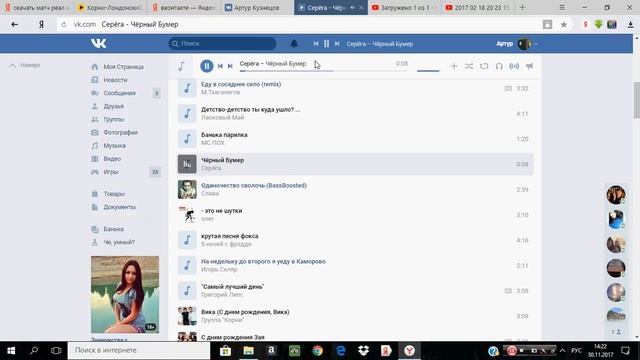640x360 pixels.
Task: Click the Windows taskbar search field
Action: pos(139,350)
